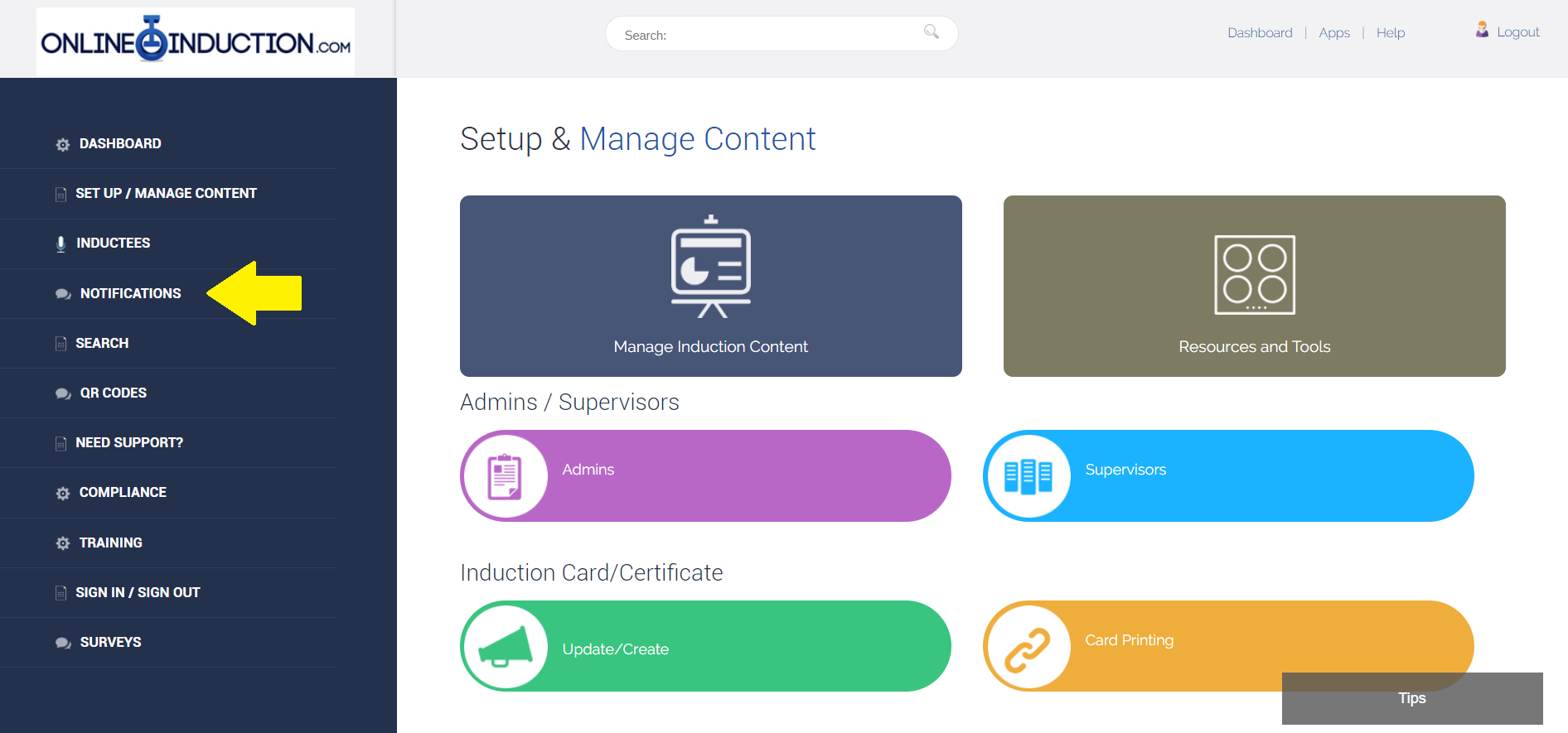Click the Resources and Tools grid icon
This screenshot has width=1568, height=733.
coord(1255,275)
